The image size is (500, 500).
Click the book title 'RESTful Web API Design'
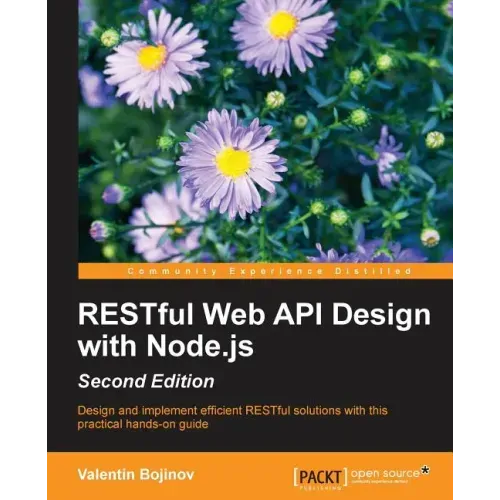coord(254,316)
